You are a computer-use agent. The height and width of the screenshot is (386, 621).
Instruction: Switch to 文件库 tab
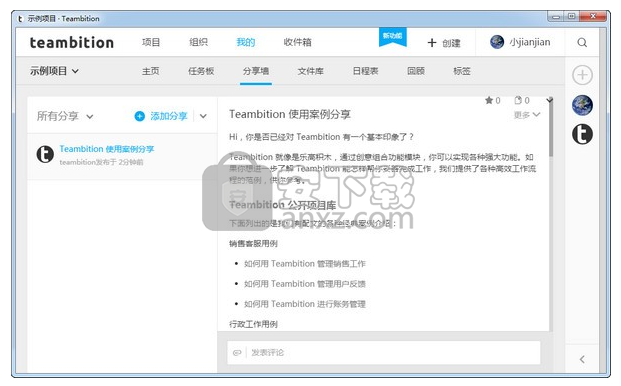(310, 71)
